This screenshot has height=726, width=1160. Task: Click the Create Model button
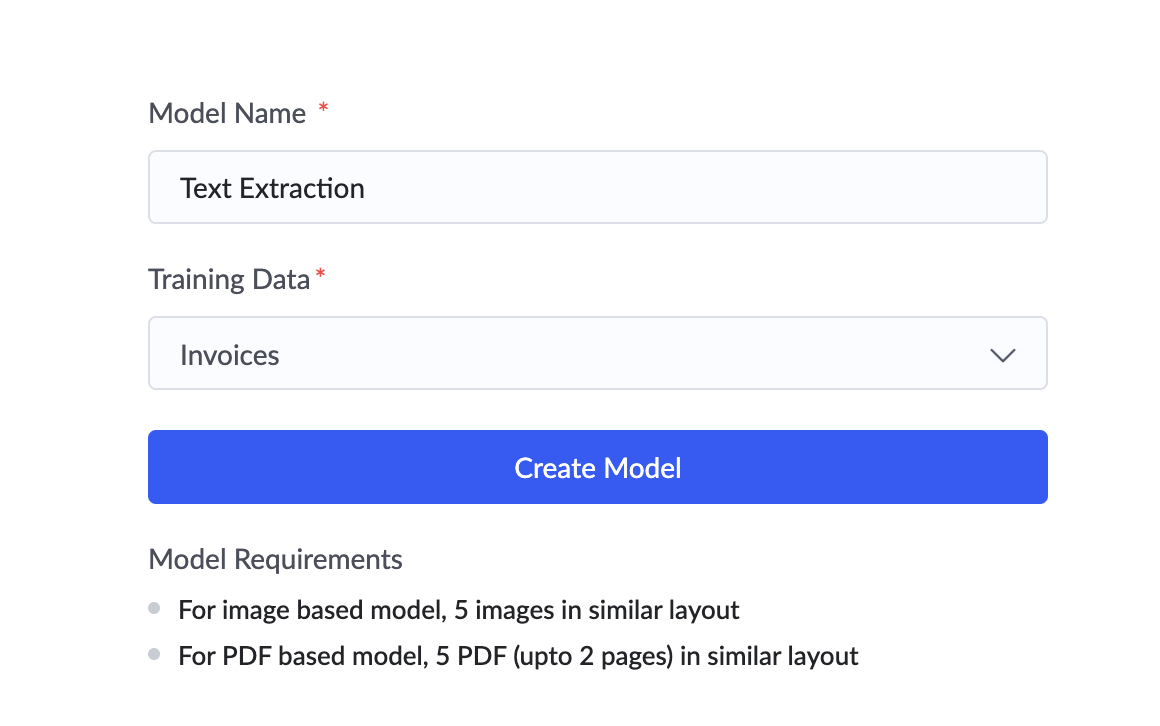tap(597, 467)
